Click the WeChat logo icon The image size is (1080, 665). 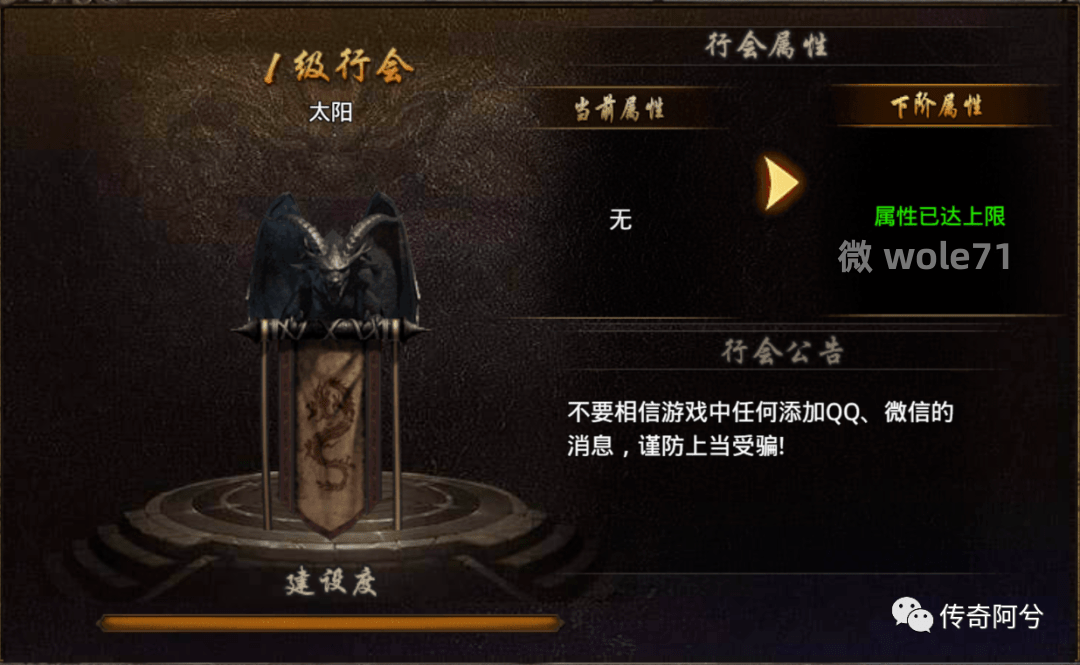click(912, 614)
